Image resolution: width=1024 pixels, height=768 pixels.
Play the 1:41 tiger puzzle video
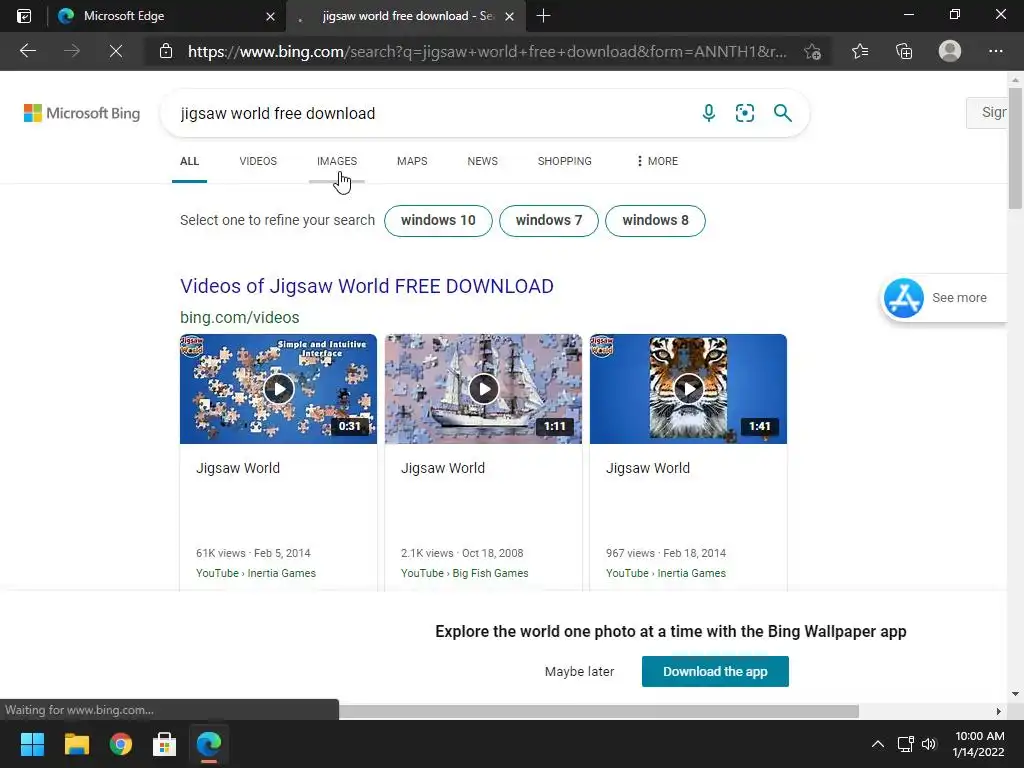pos(688,389)
